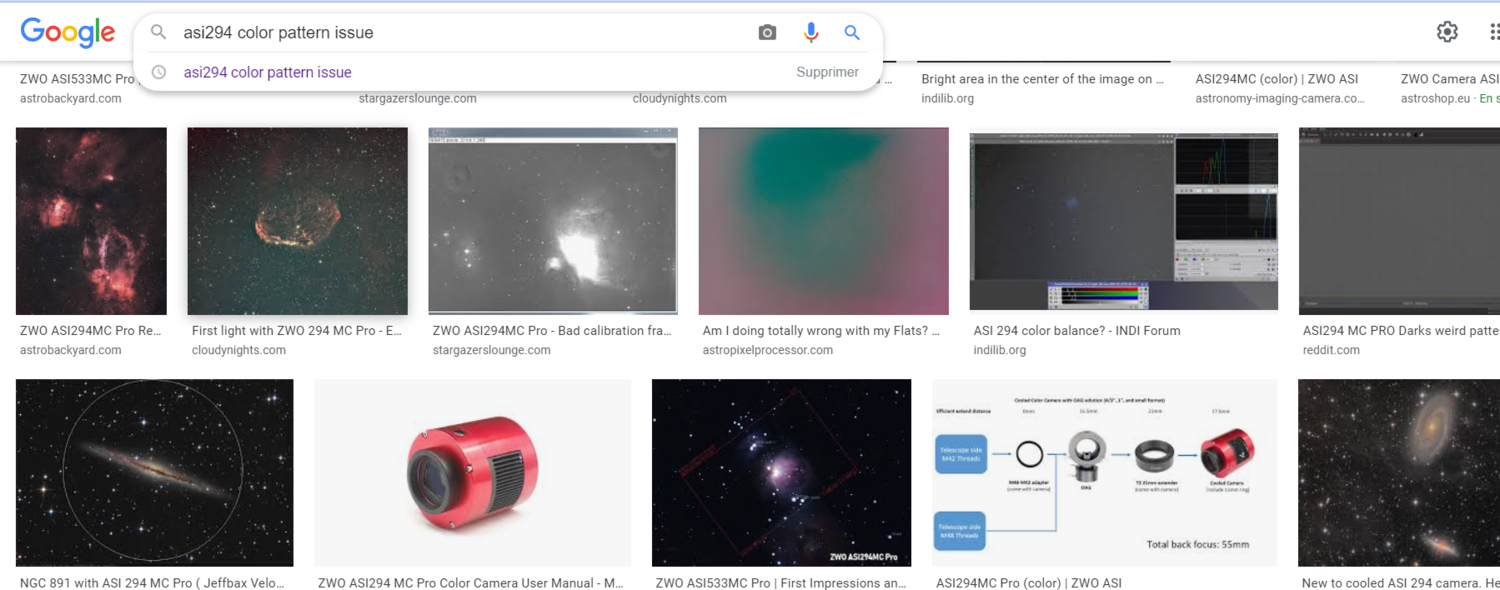Click 'Am I doing totally wrong with my Flats?' title

[x=821, y=331]
